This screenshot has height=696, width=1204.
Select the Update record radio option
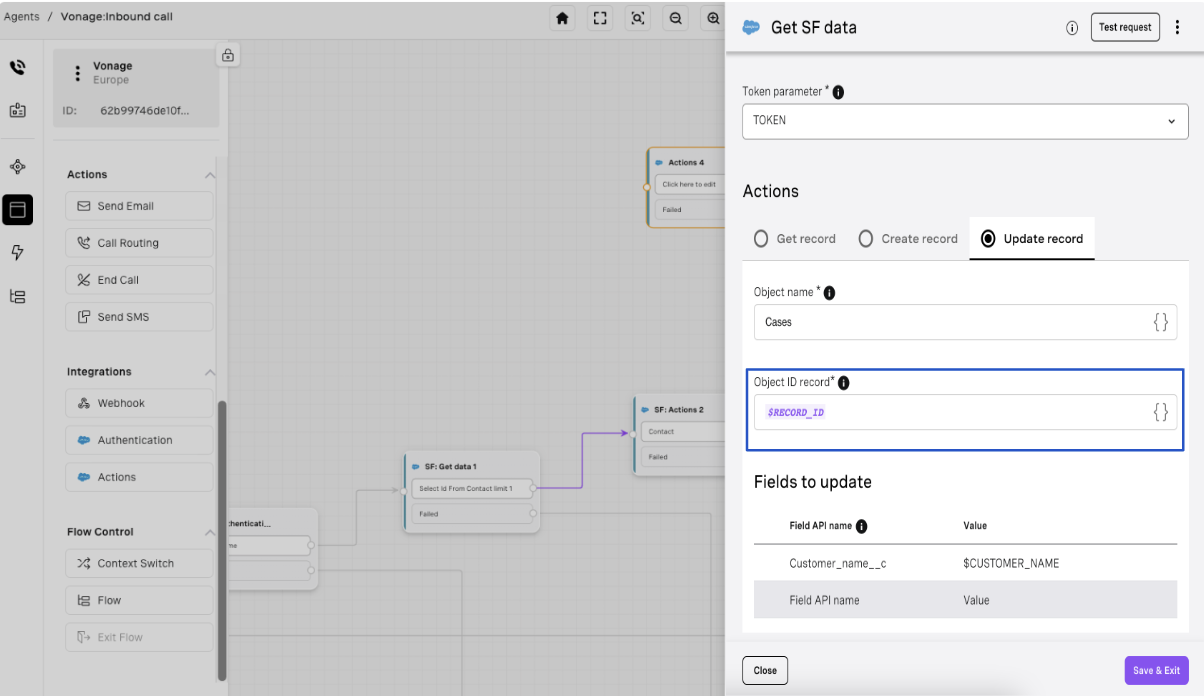coord(988,239)
